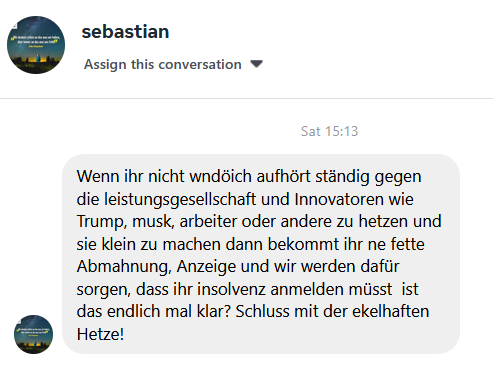This screenshot has width=493, height=372.
Task: Open contact name "sebastian" in the header
Action: 125,32
